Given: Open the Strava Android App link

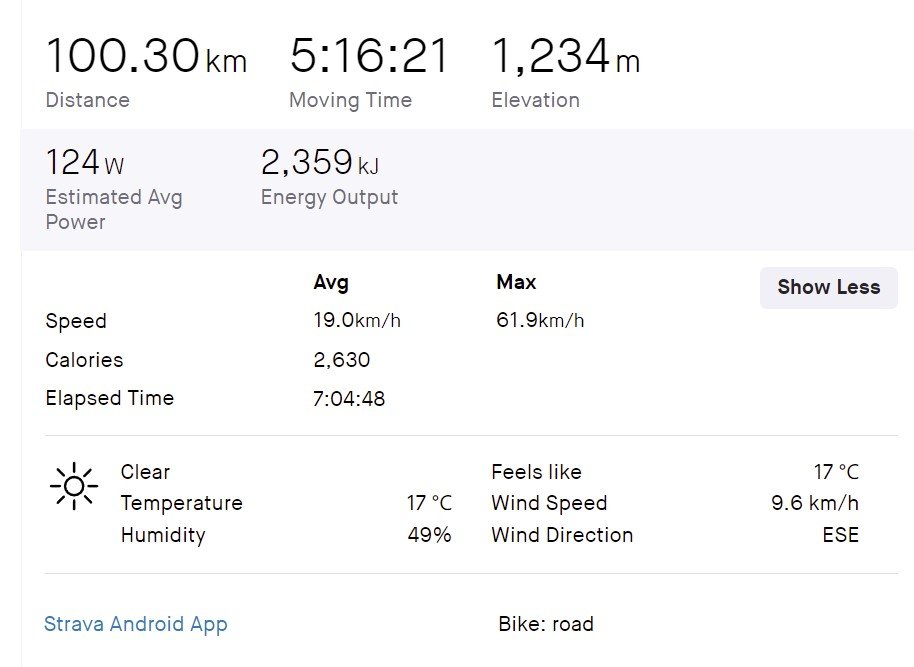Looking at the screenshot, I should point(136,624).
